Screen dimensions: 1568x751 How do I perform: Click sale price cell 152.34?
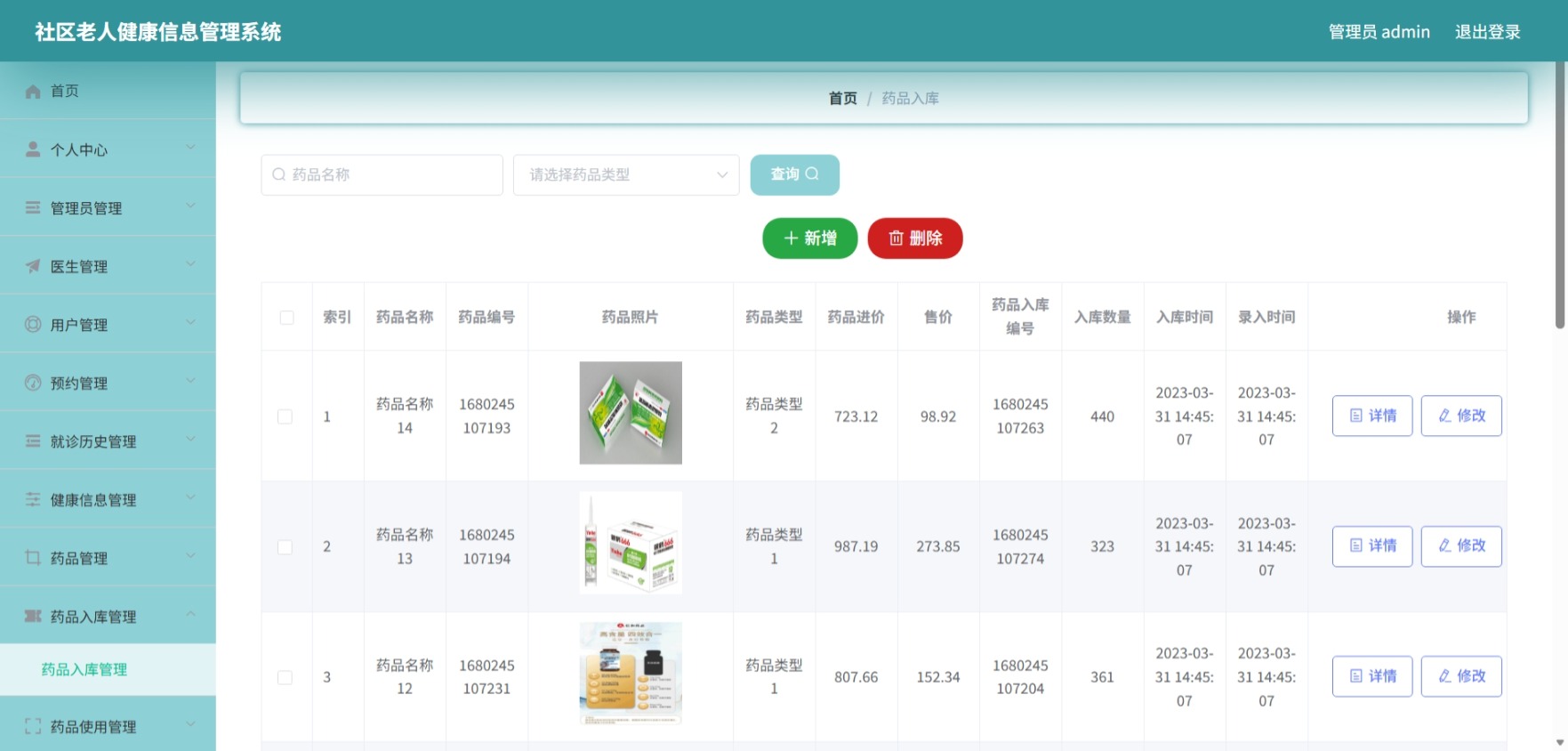pyautogui.click(x=938, y=677)
